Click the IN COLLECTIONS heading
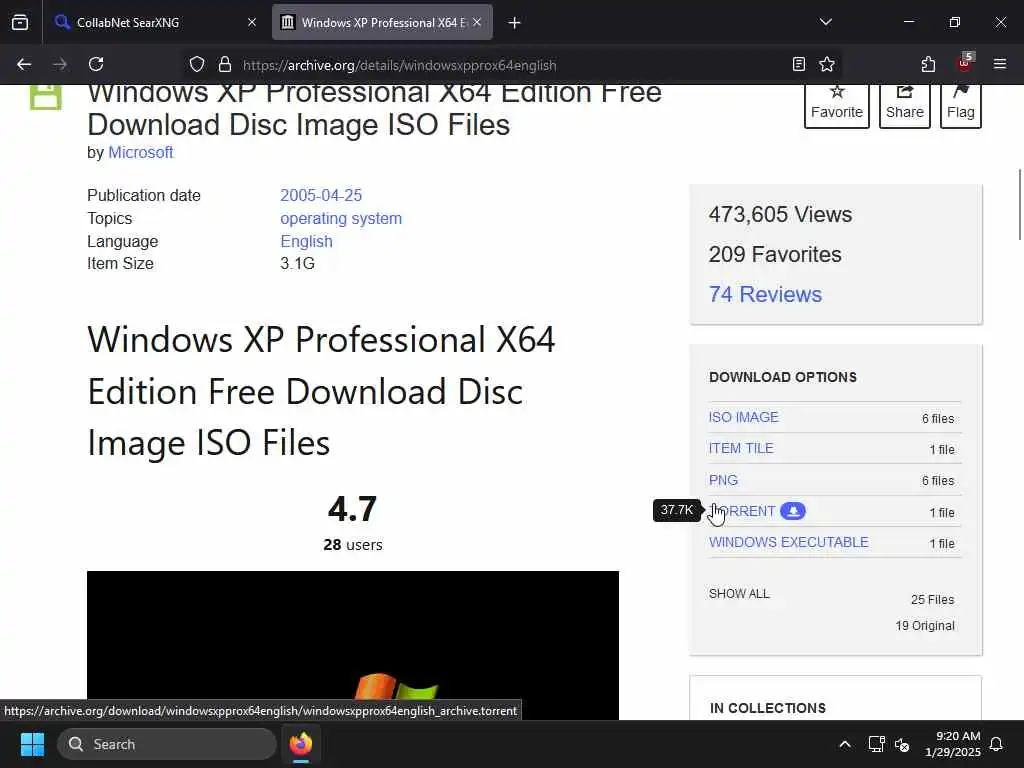 768,709
